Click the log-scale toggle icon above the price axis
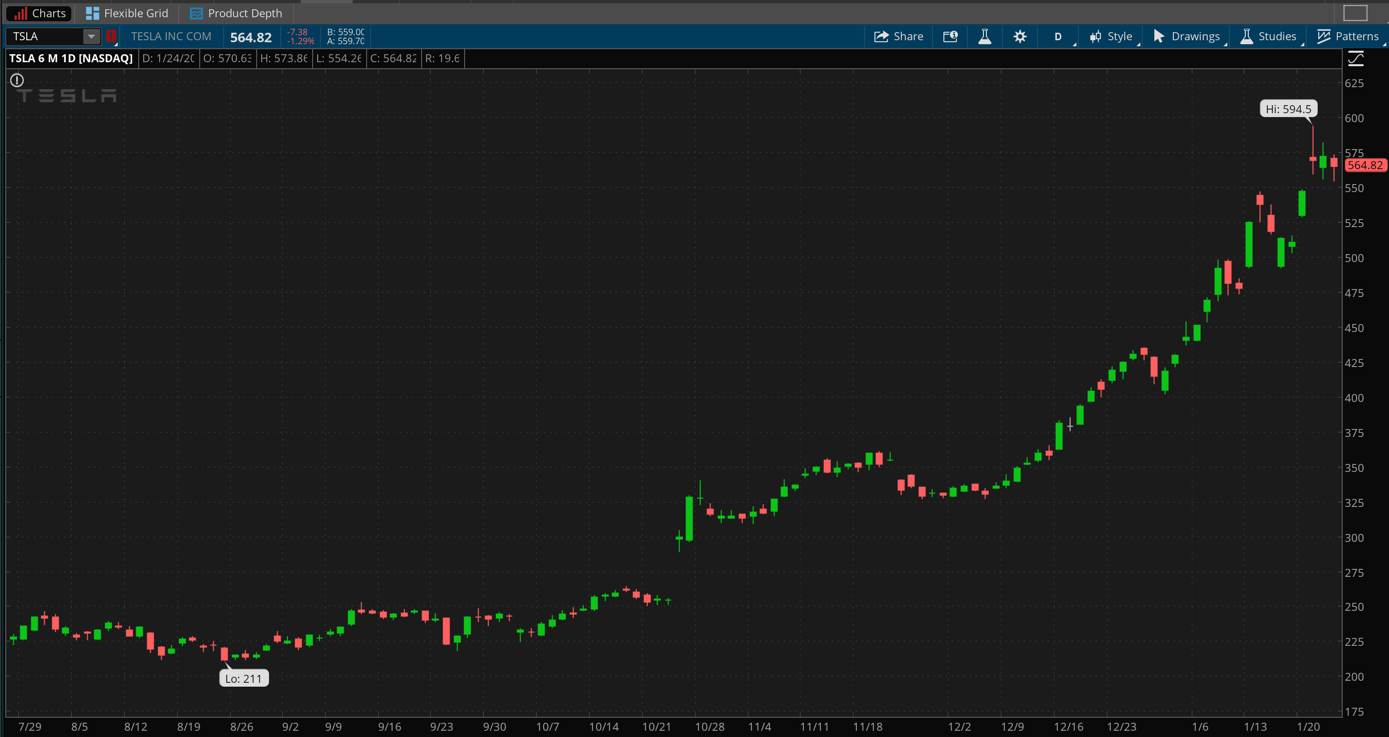The width and height of the screenshot is (1389, 737). click(x=1356, y=59)
